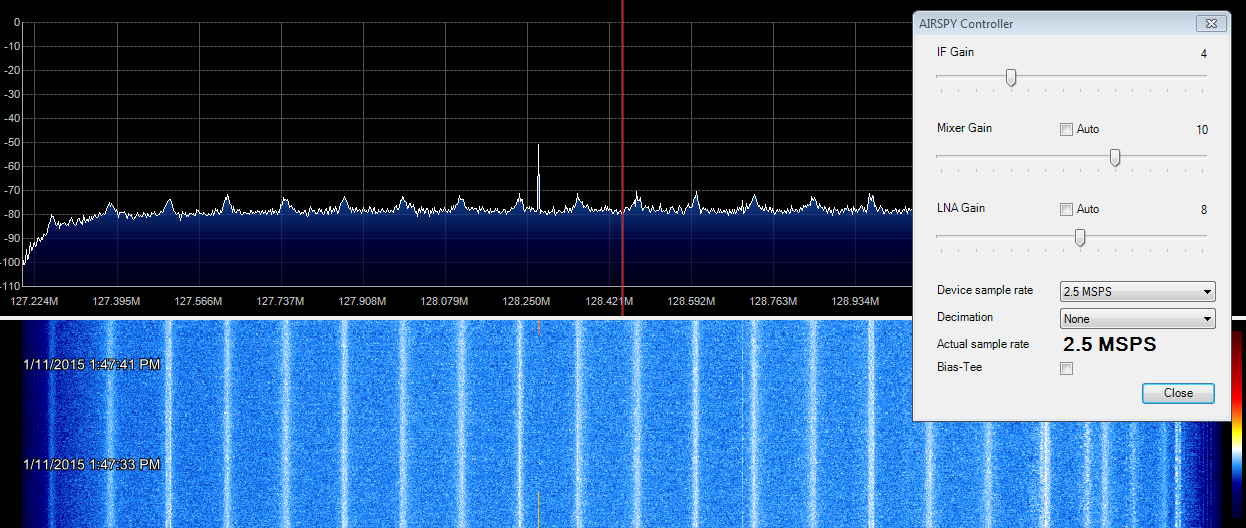The width and height of the screenshot is (1246, 528).
Task: Click the 127.908M frequency label
Action: tap(362, 300)
